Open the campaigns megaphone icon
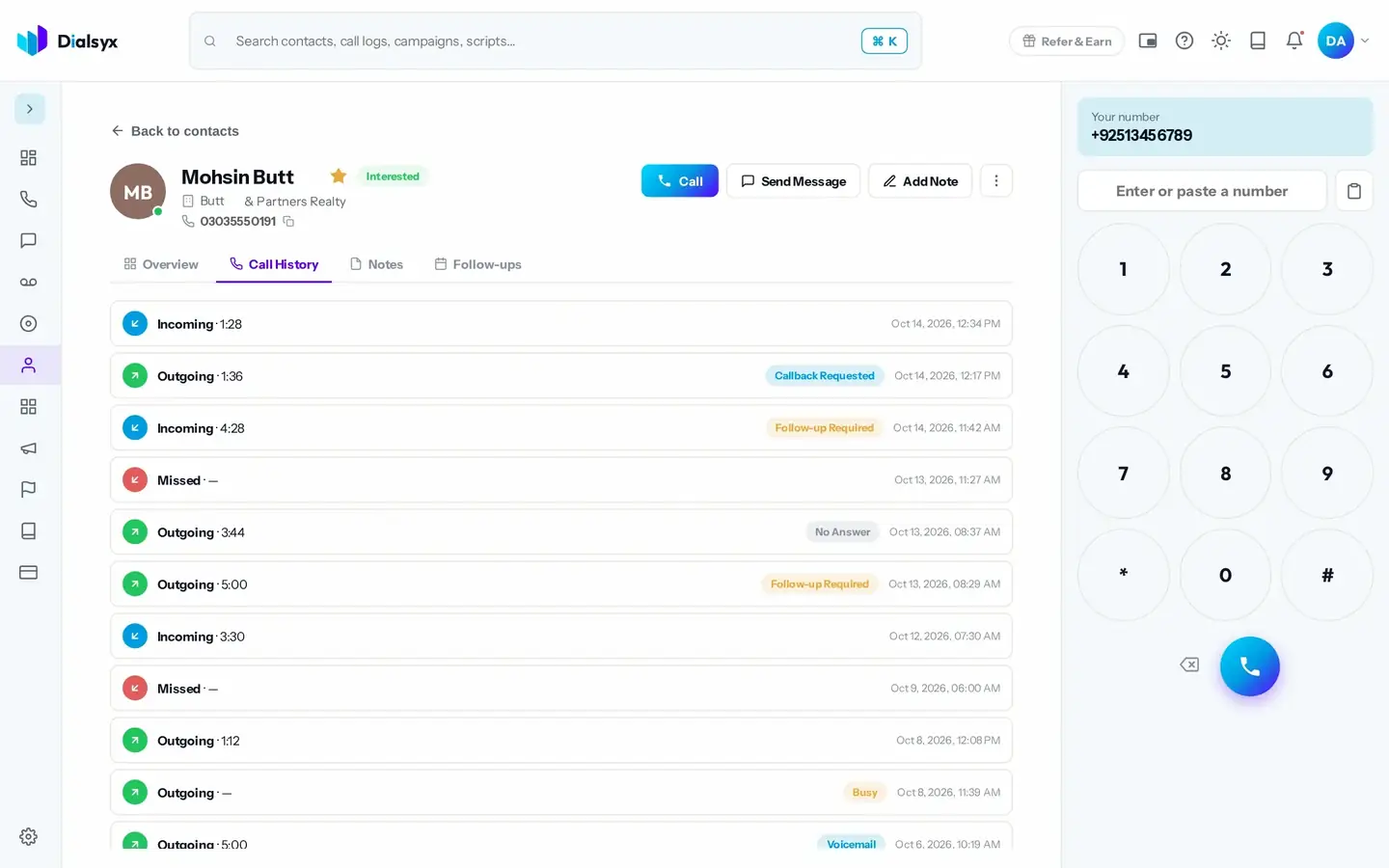 tap(29, 448)
